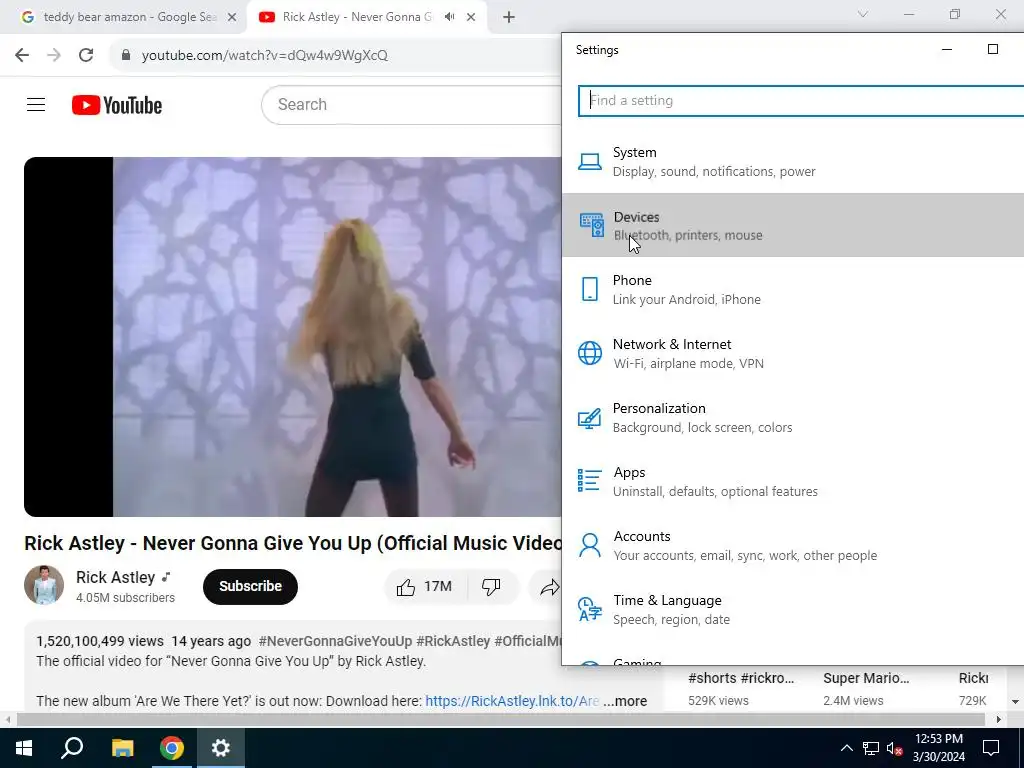Open Apps settings category
The image size is (1024, 768).
coord(793,481)
